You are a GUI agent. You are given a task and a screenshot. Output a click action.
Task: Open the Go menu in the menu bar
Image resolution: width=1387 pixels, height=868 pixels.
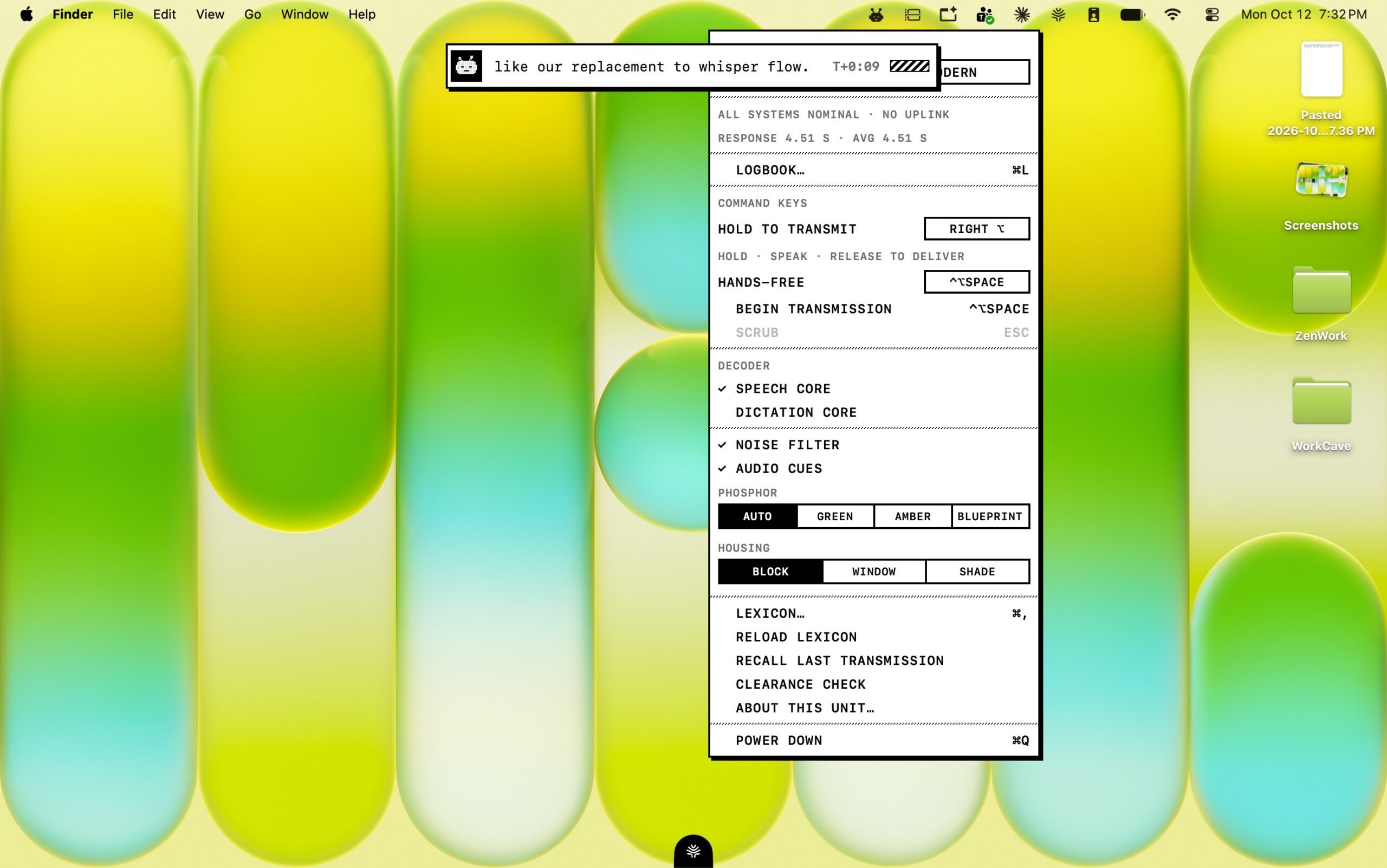point(252,14)
